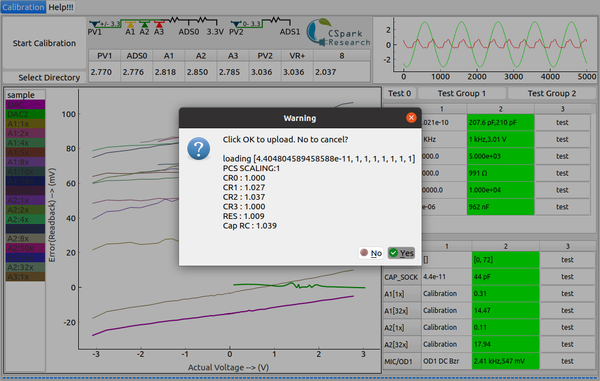Select the A2:32x legend swatch

point(26,267)
